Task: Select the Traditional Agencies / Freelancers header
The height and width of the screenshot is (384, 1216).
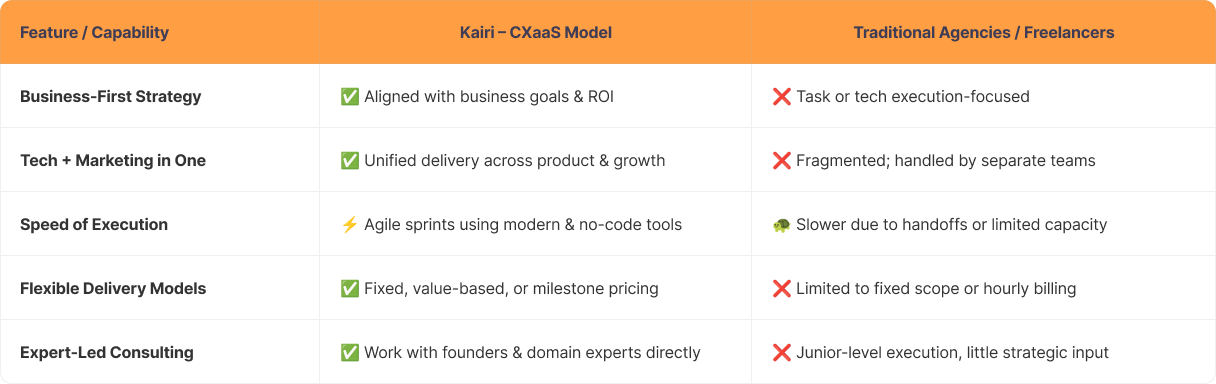Action: point(984,33)
